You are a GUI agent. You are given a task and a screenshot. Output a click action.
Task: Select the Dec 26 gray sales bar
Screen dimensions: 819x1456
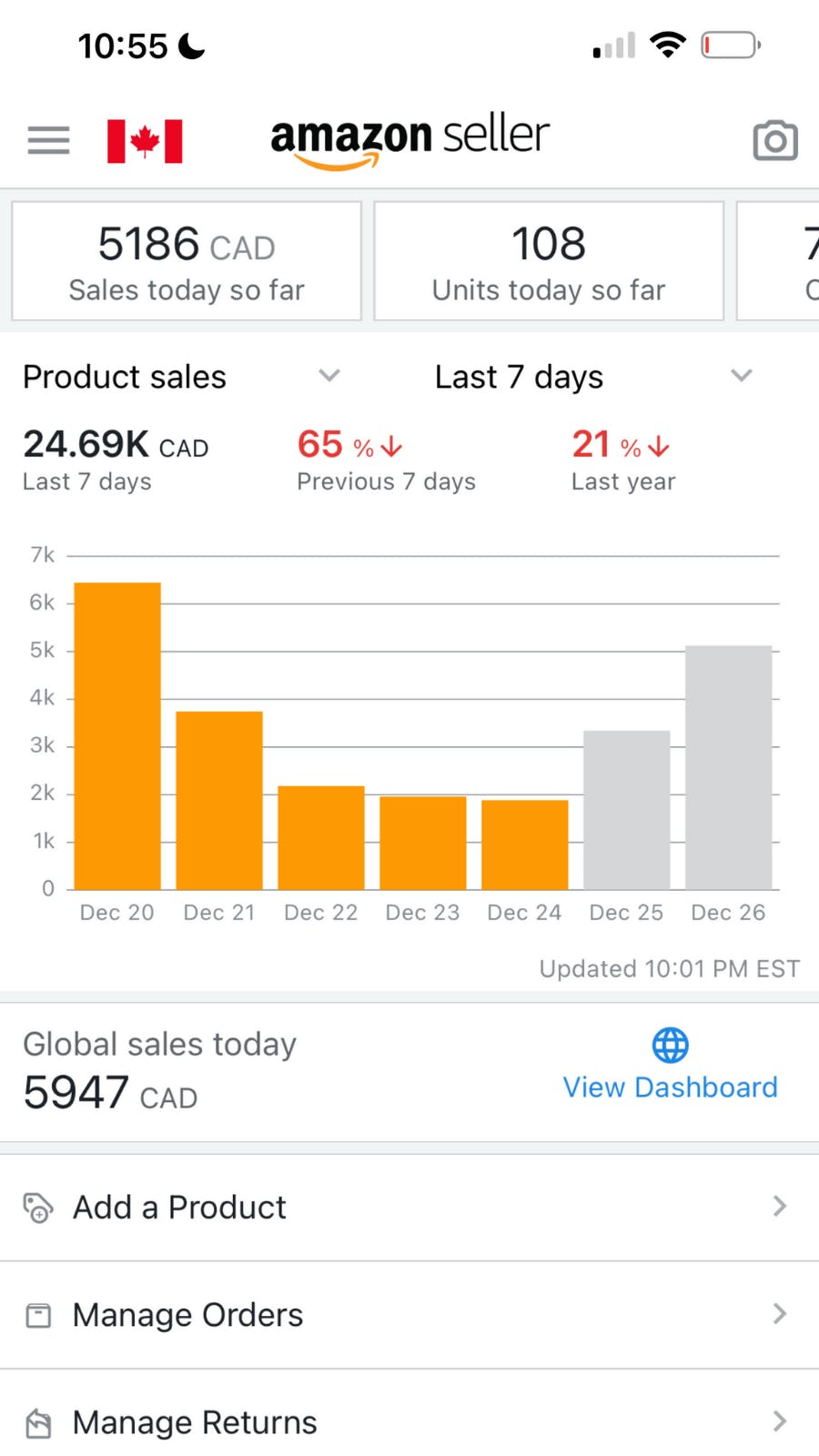click(728, 767)
